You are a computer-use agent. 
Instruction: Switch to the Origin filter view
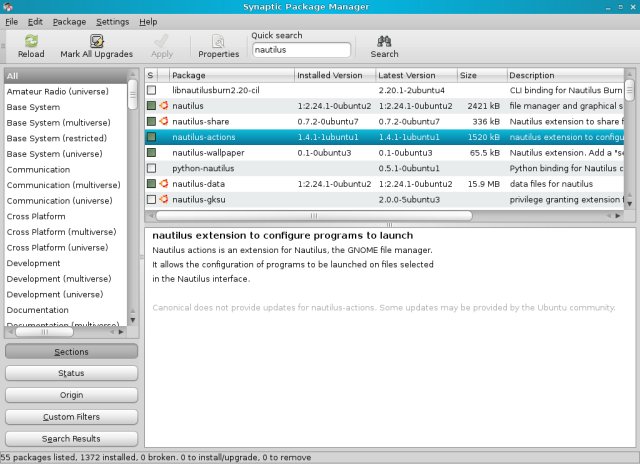(x=71, y=395)
